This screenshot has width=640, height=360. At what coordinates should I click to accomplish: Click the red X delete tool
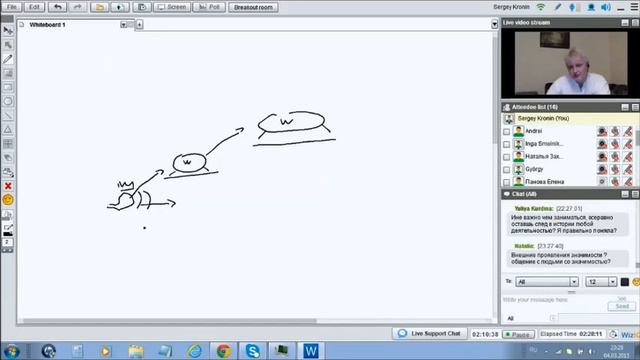click(8, 186)
